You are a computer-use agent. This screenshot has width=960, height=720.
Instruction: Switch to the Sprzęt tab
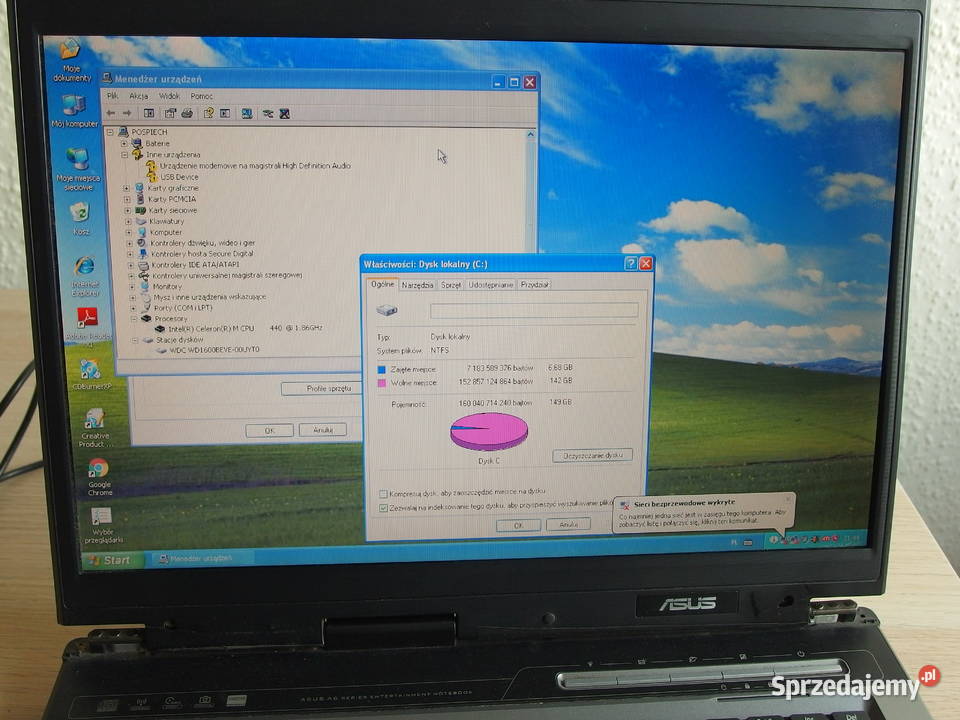tap(451, 285)
